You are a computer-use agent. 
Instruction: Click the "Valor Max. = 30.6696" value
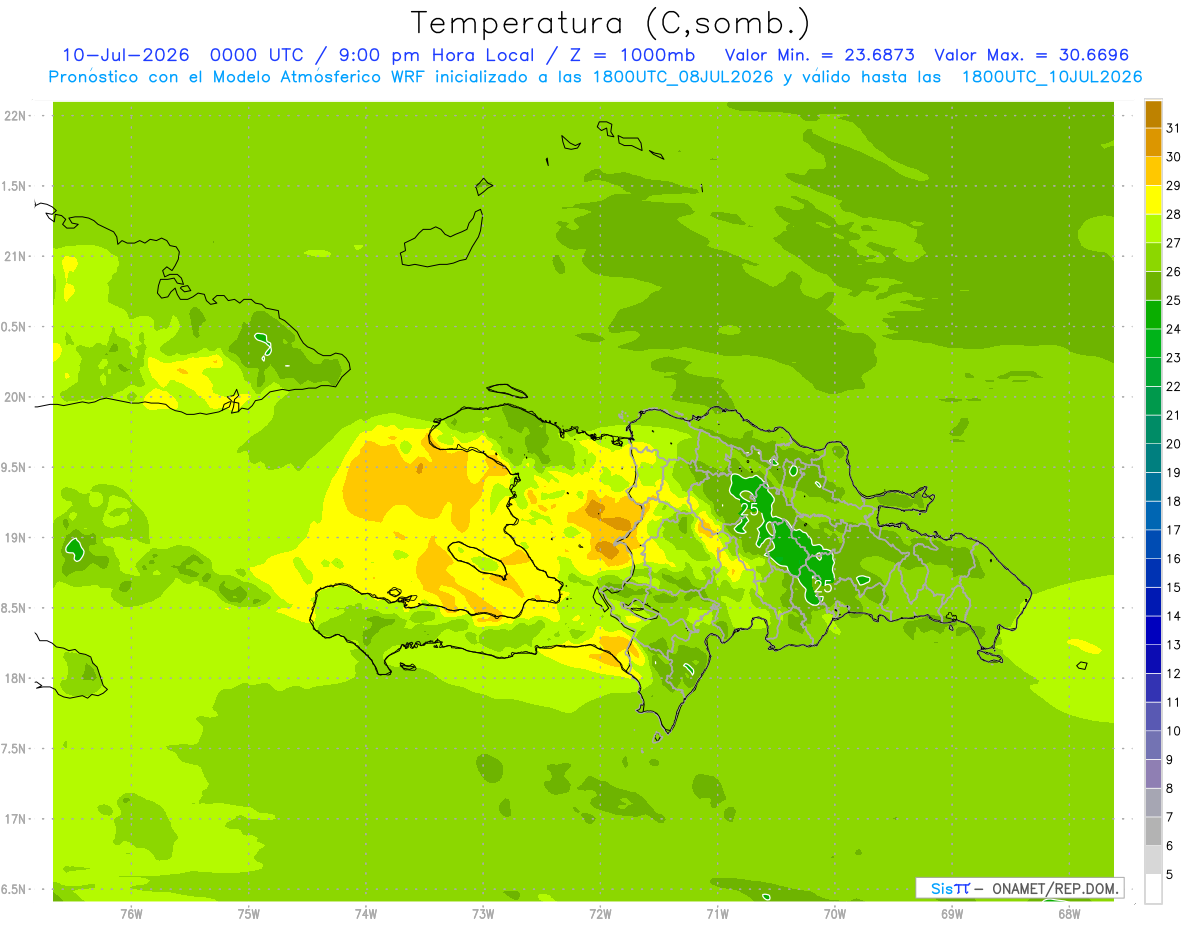tap(1031, 55)
